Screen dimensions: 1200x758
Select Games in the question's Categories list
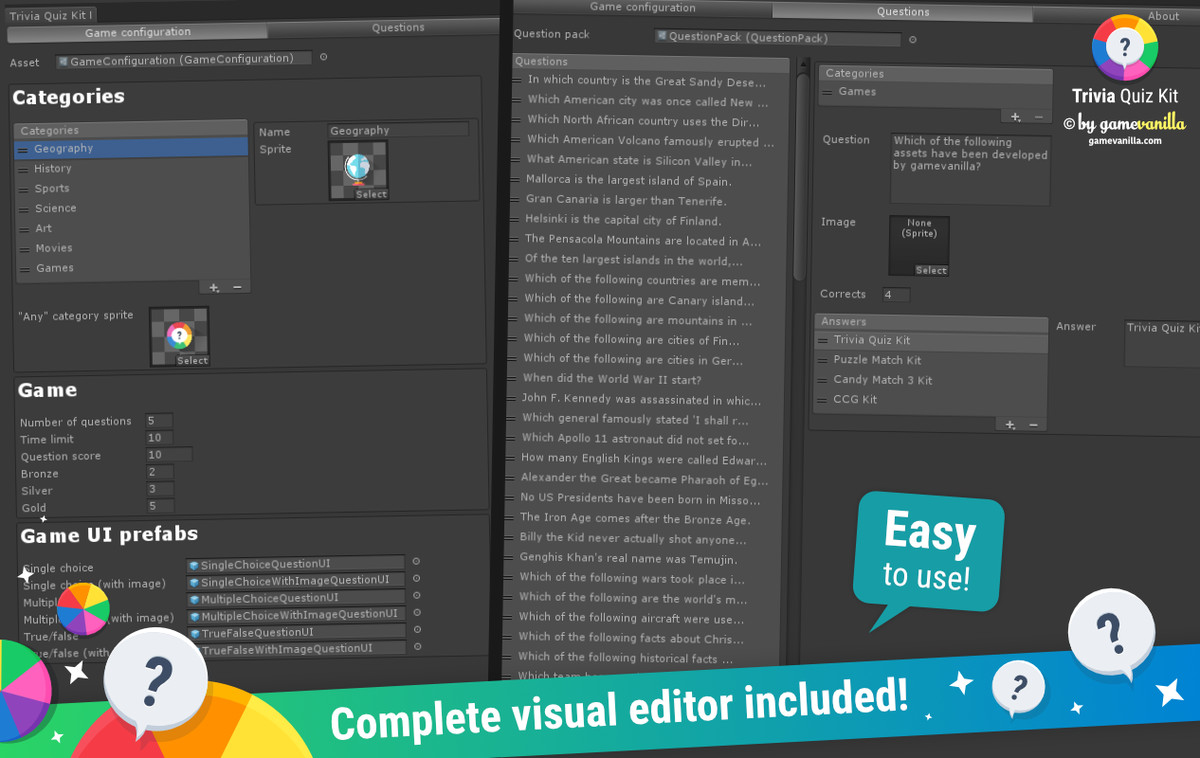935,92
